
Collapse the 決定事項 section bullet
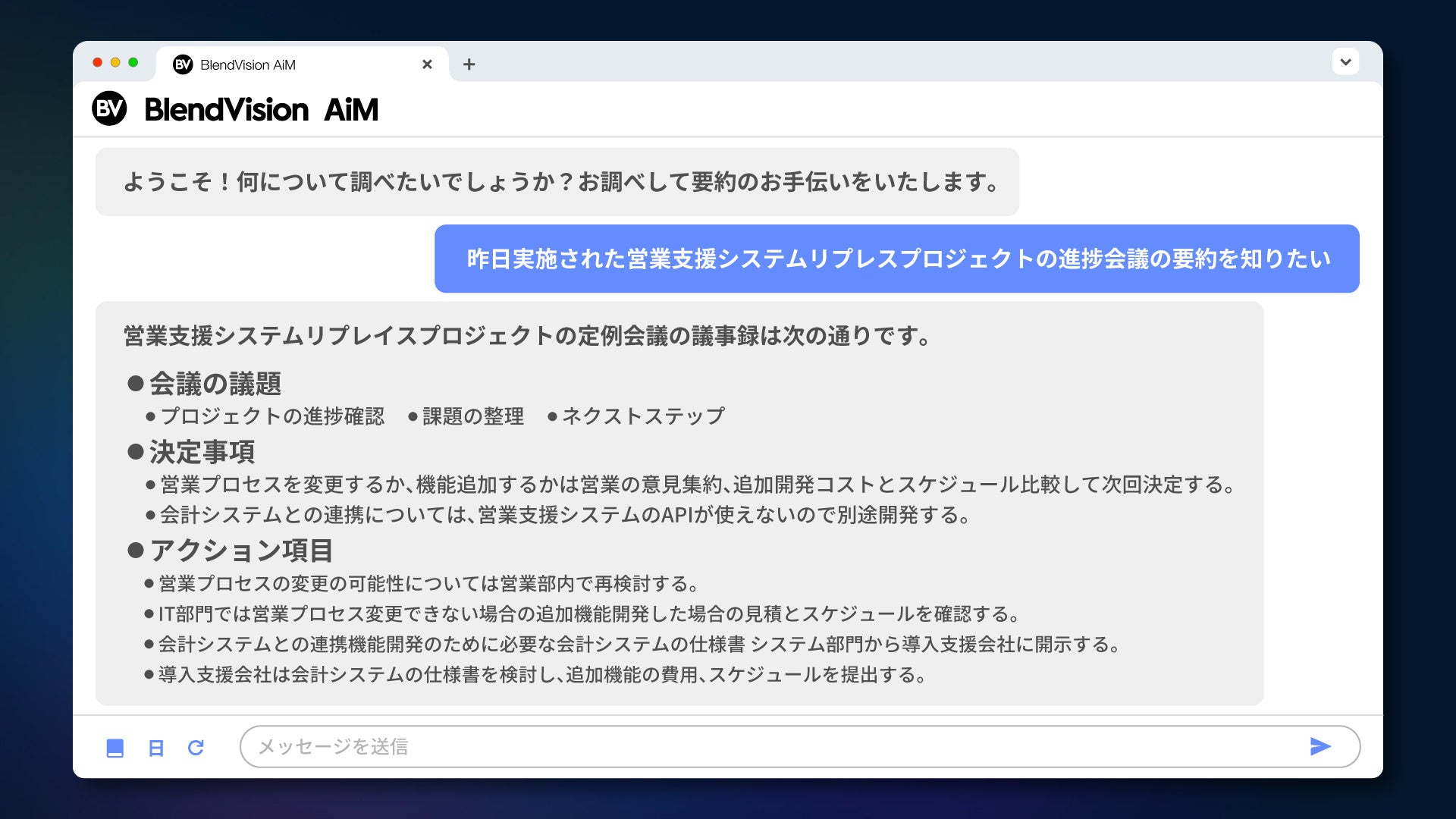coord(136,451)
